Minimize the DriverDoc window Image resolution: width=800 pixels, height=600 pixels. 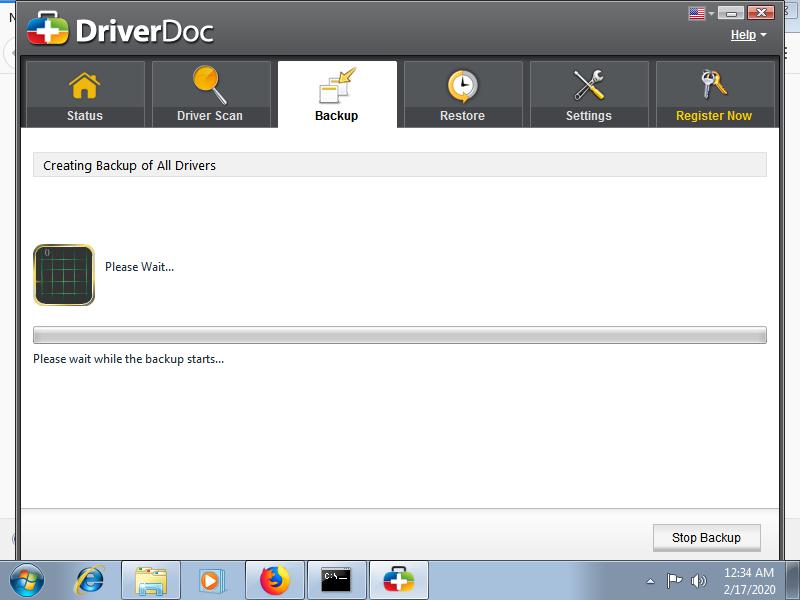point(731,13)
